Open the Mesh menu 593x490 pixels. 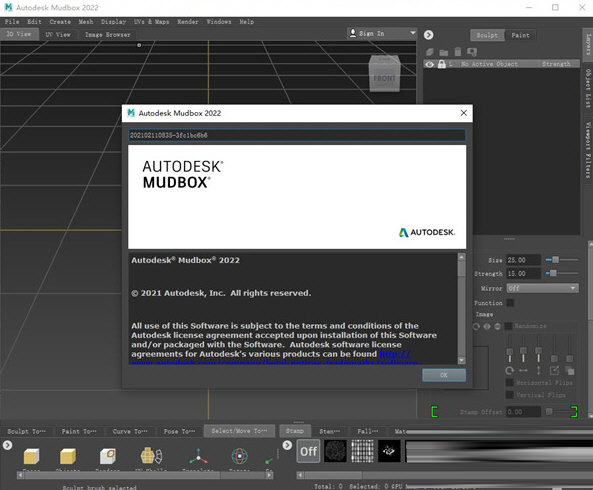tap(86, 22)
